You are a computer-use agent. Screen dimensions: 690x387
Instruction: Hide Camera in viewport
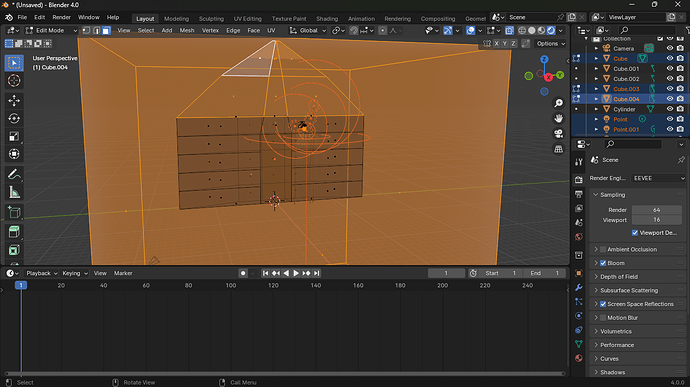pyautogui.click(x=670, y=48)
